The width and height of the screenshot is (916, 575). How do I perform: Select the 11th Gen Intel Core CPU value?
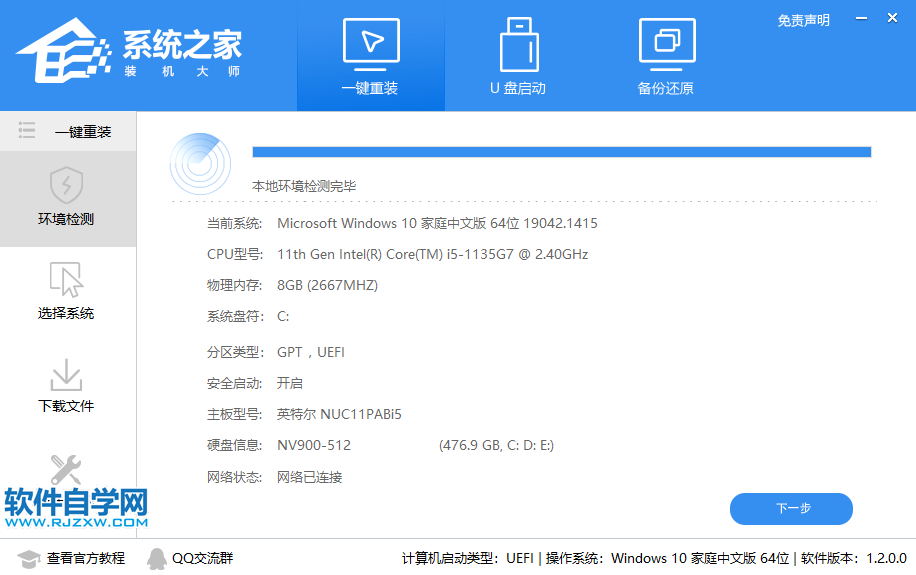click(432, 254)
